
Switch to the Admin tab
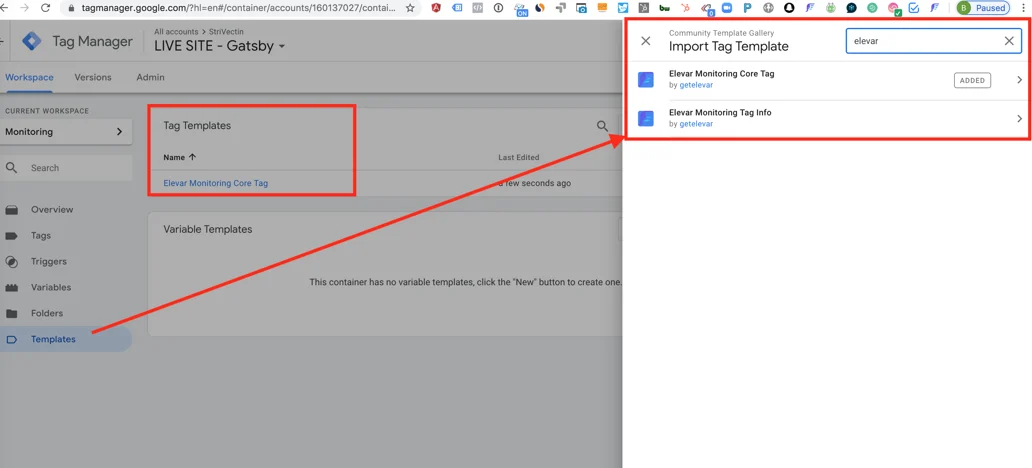point(150,78)
